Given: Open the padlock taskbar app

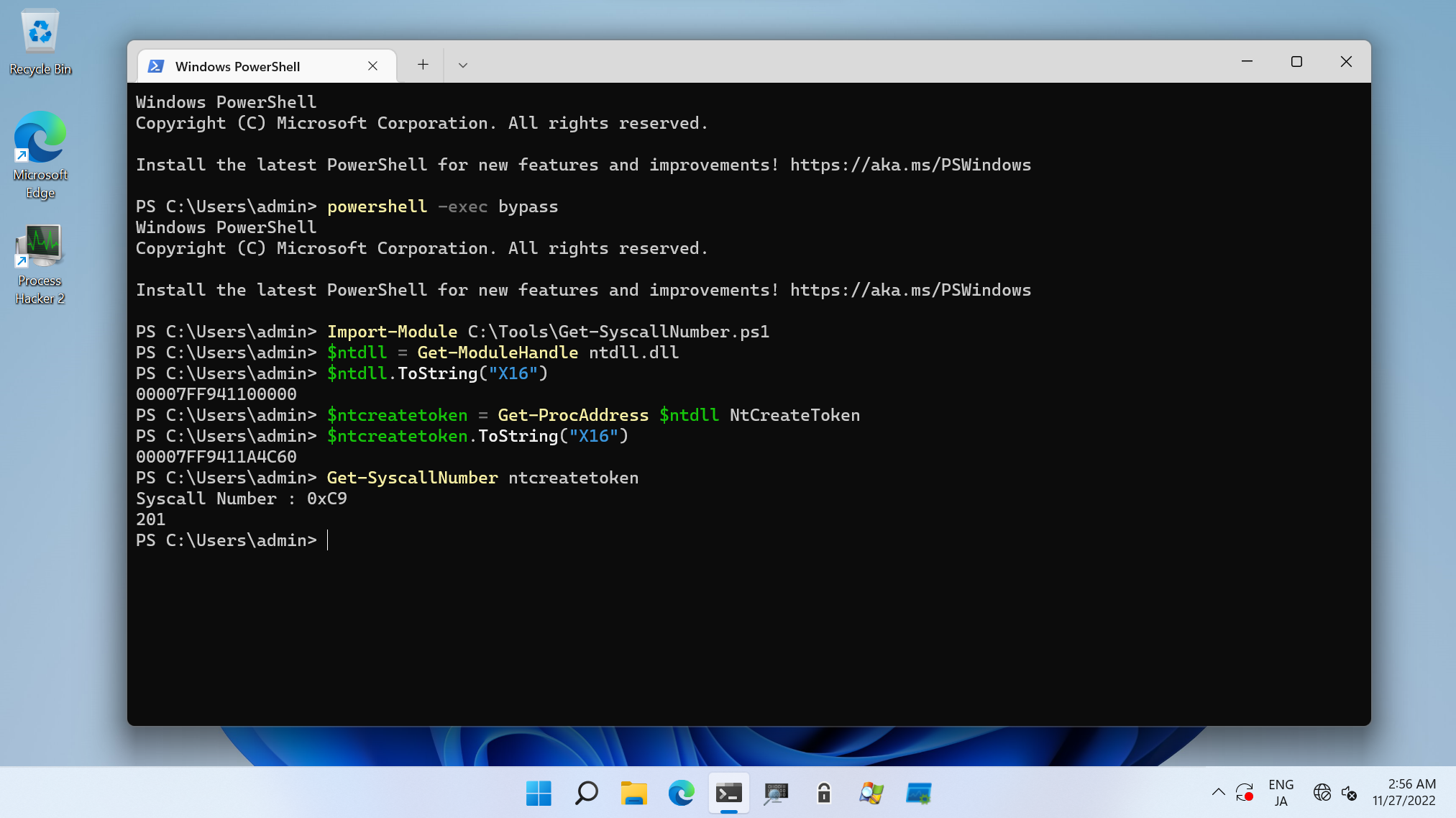Looking at the screenshot, I should click(823, 793).
